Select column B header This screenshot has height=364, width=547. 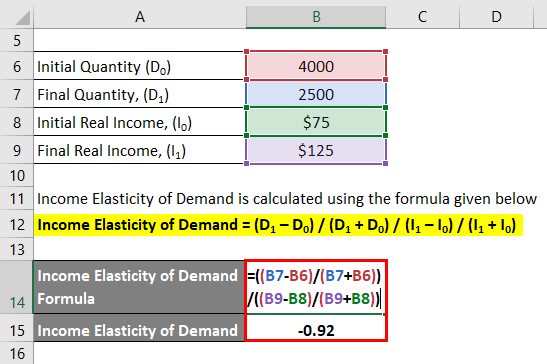coord(316,17)
